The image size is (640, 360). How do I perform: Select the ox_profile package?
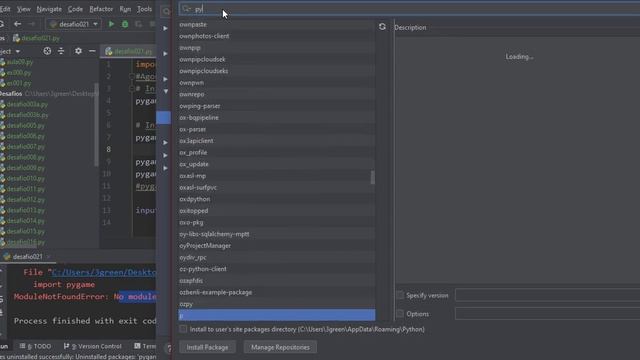tap(276, 153)
